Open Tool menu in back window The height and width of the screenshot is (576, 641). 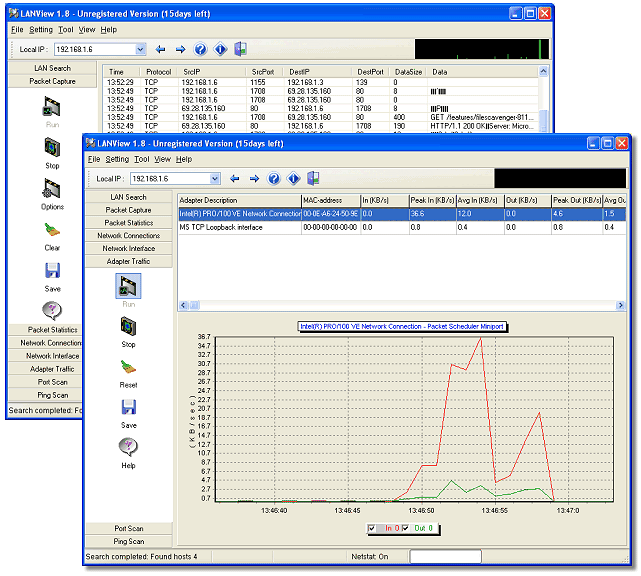[x=65, y=29]
